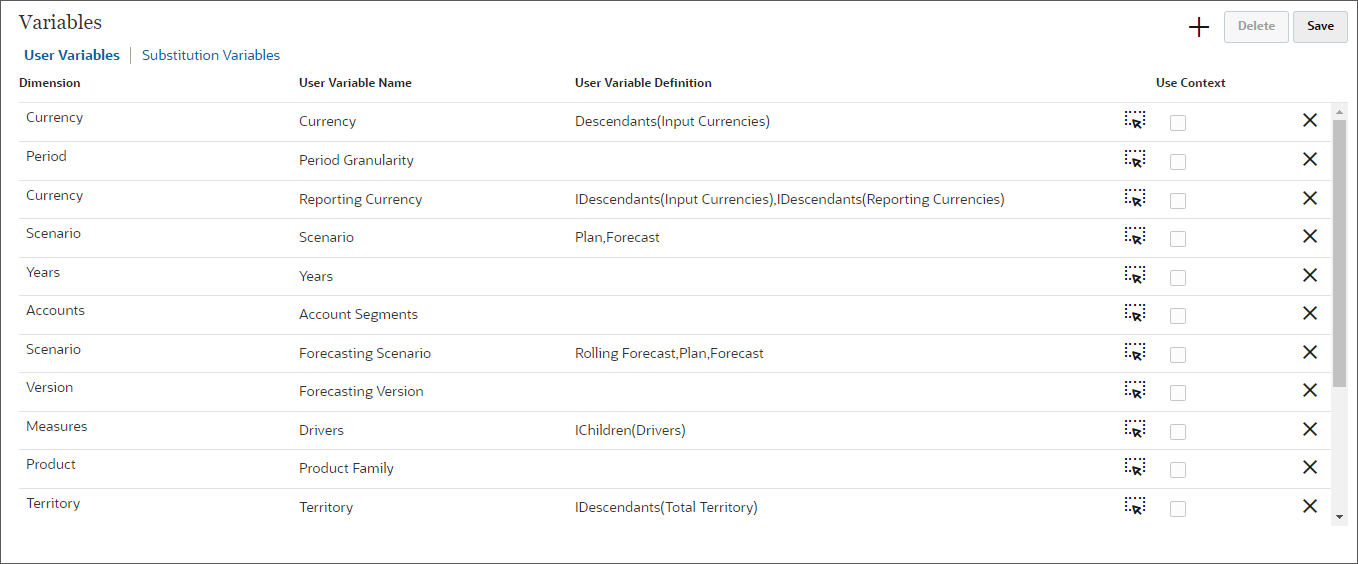Viewport: 1358px width, 564px height.
Task: Remove the Account Segments variable row
Action: 1310,313
